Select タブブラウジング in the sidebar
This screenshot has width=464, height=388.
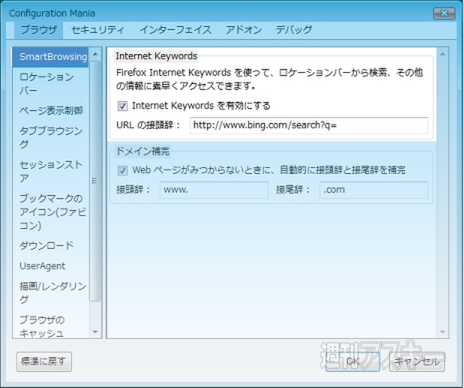50,137
